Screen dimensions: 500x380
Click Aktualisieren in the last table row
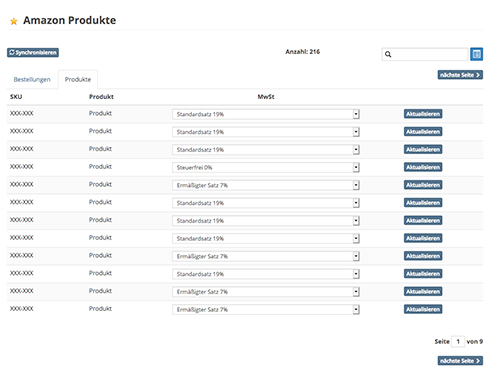pos(423,309)
